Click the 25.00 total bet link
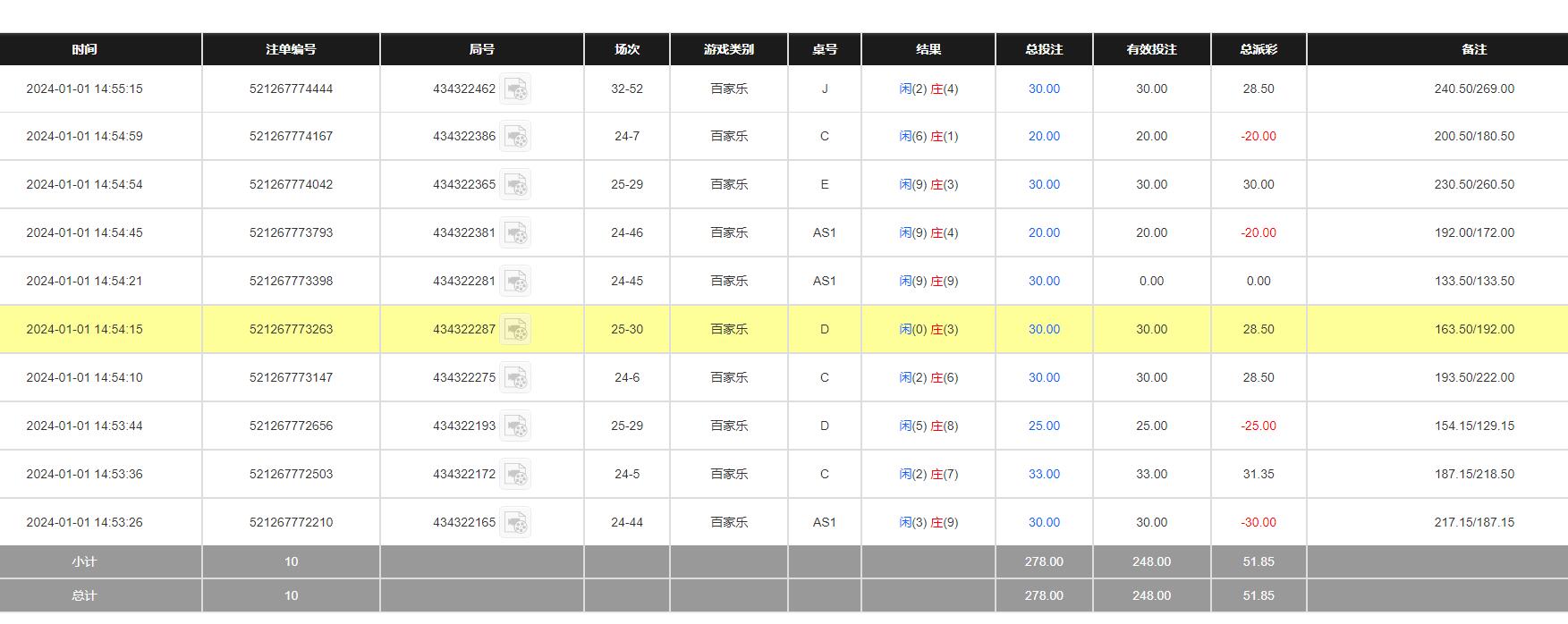This screenshot has width=1568, height=624. 1044,426
